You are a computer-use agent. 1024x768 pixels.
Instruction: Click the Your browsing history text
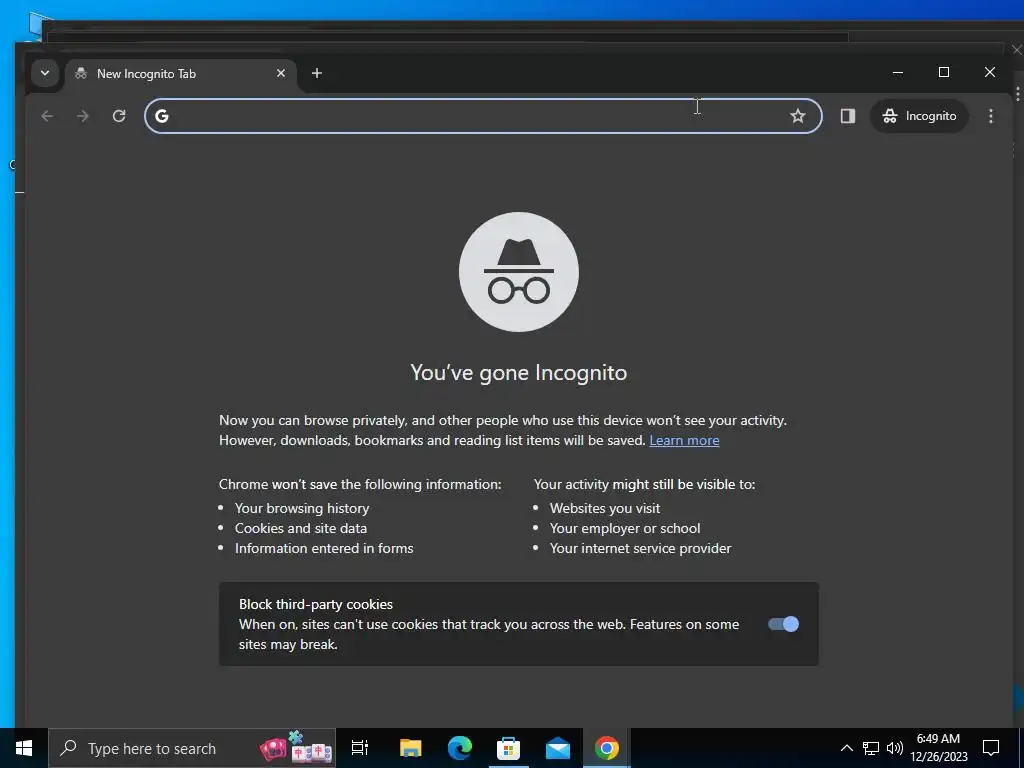pyautogui.click(x=302, y=508)
